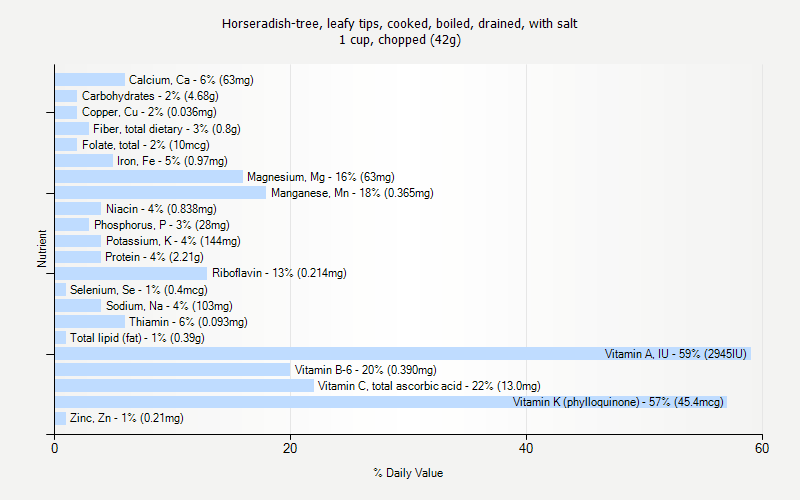Click the 40 tick on the x-axis
This screenshot has width=800, height=500.
pos(526,449)
